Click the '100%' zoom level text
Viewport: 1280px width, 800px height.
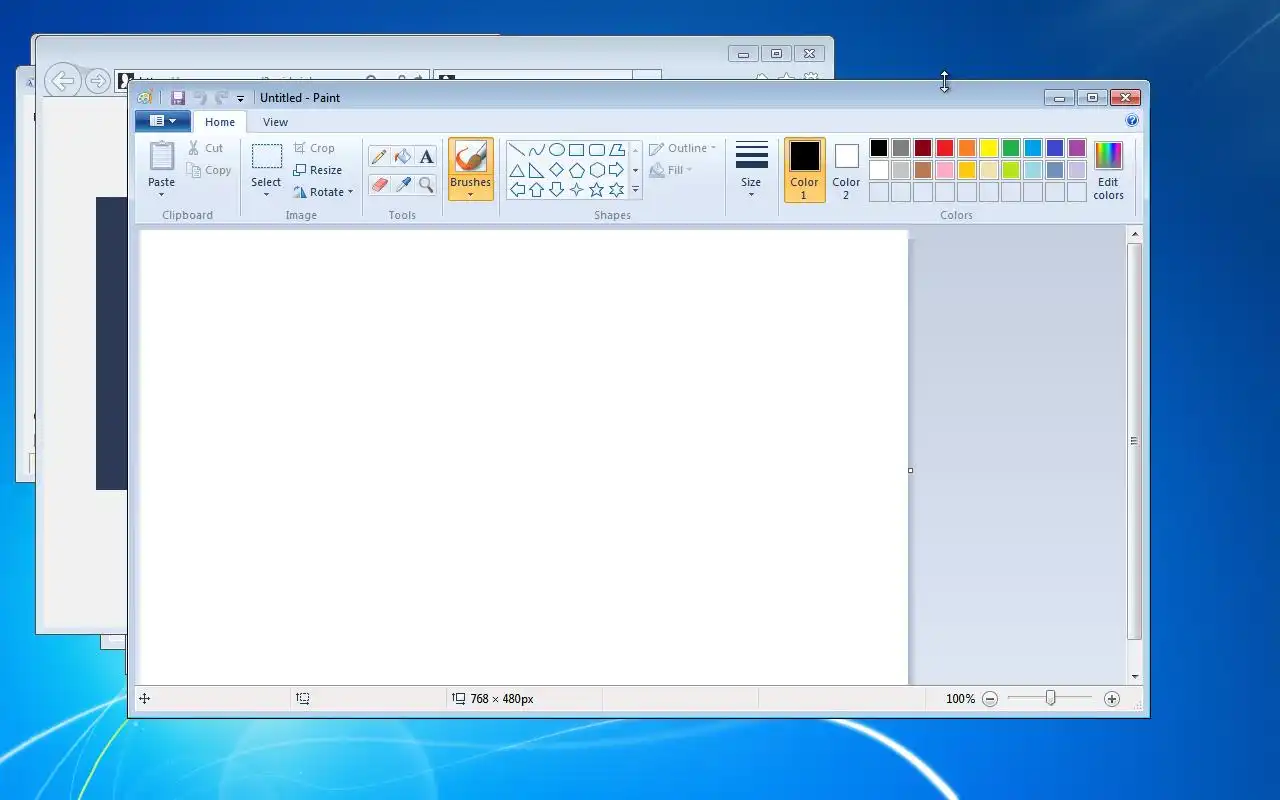[x=960, y=699]
